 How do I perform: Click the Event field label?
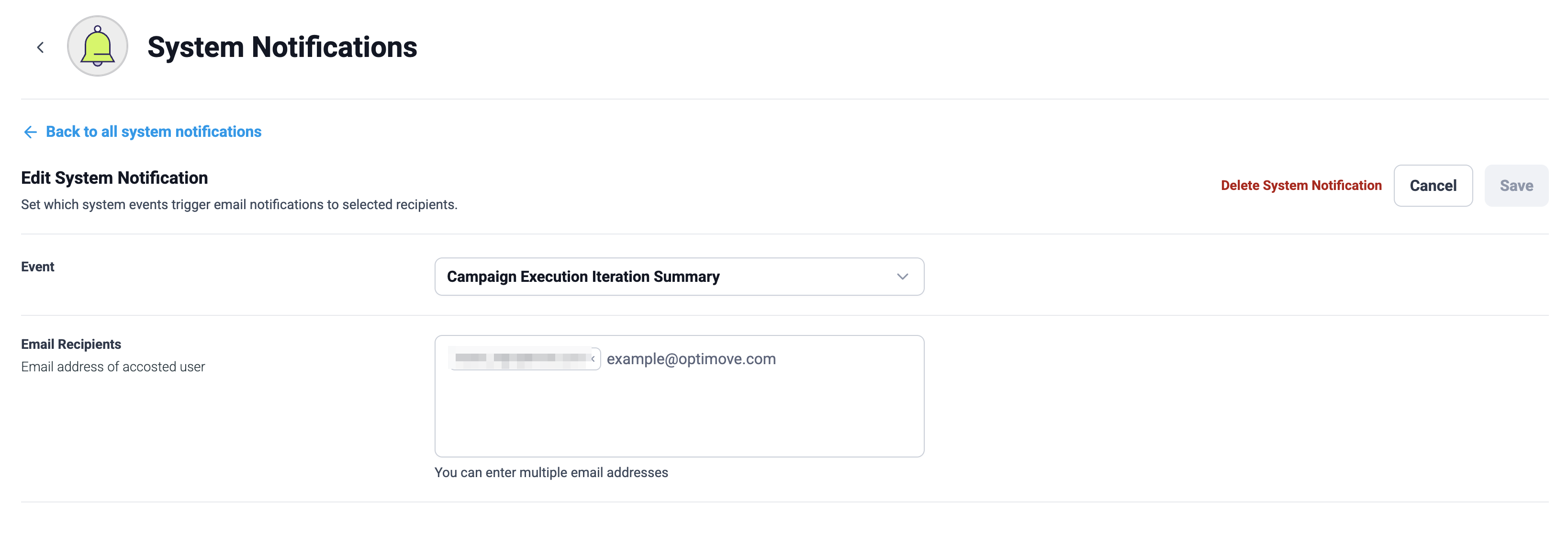tap(38, 267)
